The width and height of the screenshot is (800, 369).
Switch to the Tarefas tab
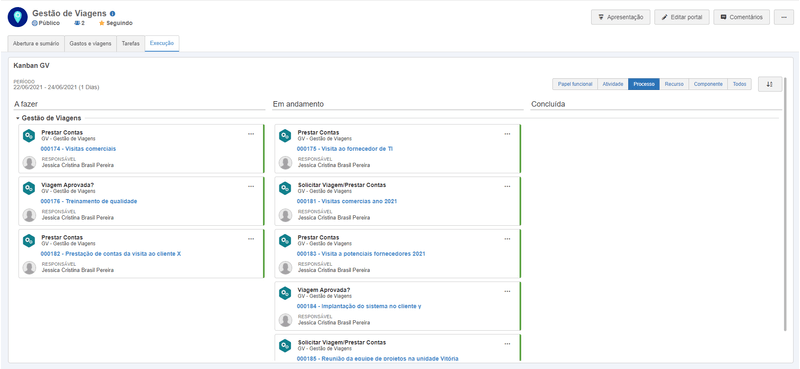coord(131,44)
